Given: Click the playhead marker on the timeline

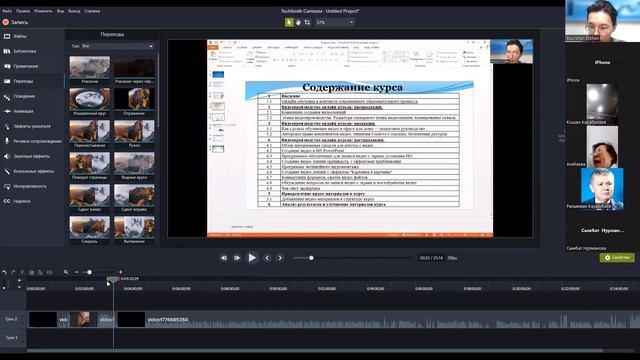Looking at the screenshot, I should (113, 279).
